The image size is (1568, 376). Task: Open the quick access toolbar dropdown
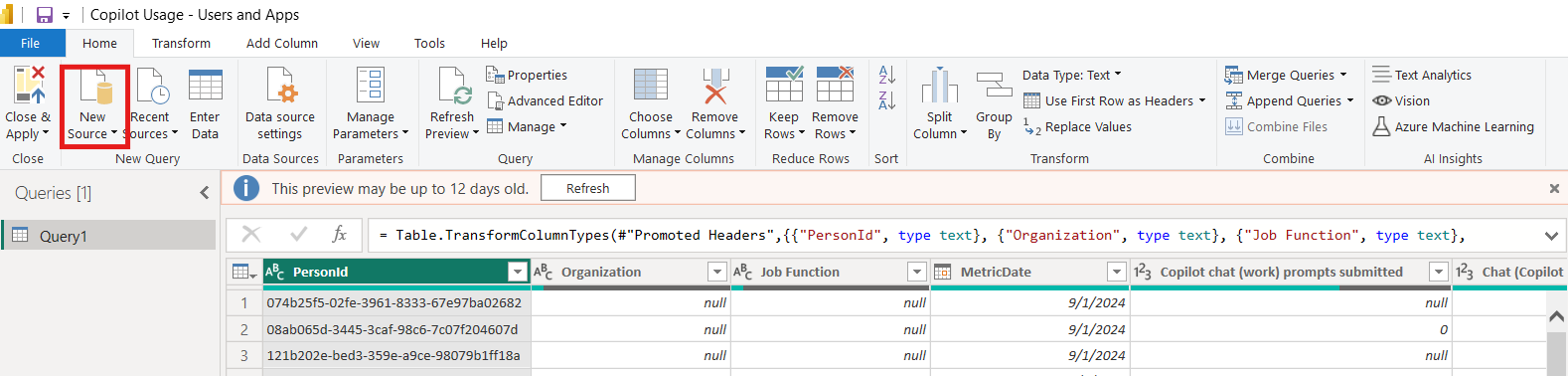[66, 16]
